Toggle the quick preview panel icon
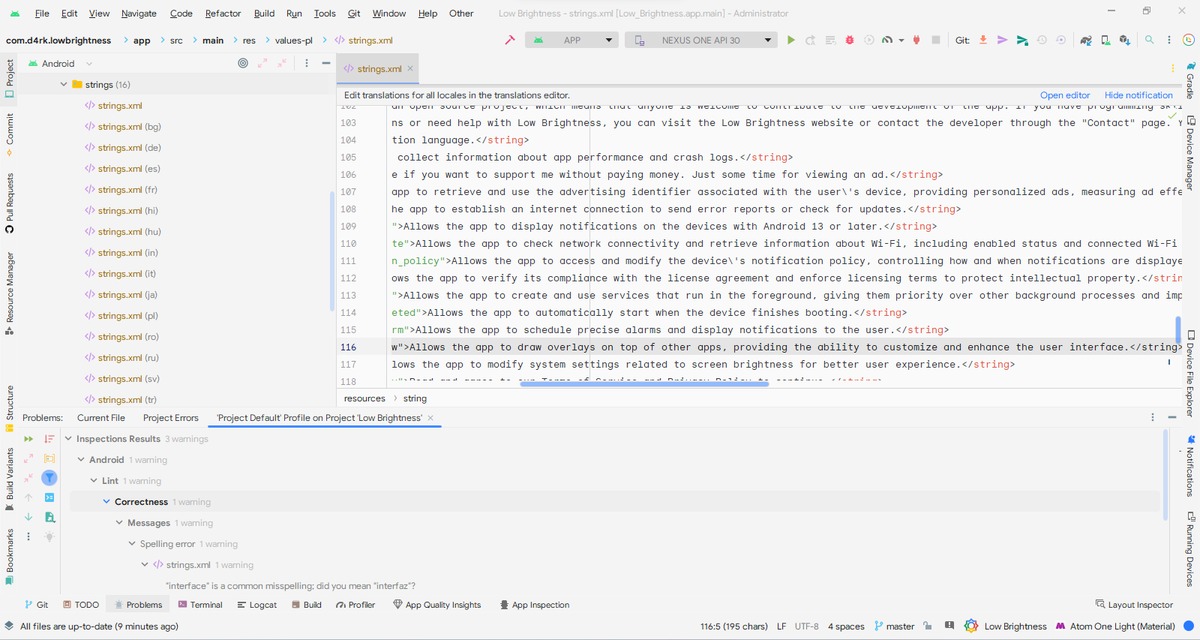 click(49, 497)
